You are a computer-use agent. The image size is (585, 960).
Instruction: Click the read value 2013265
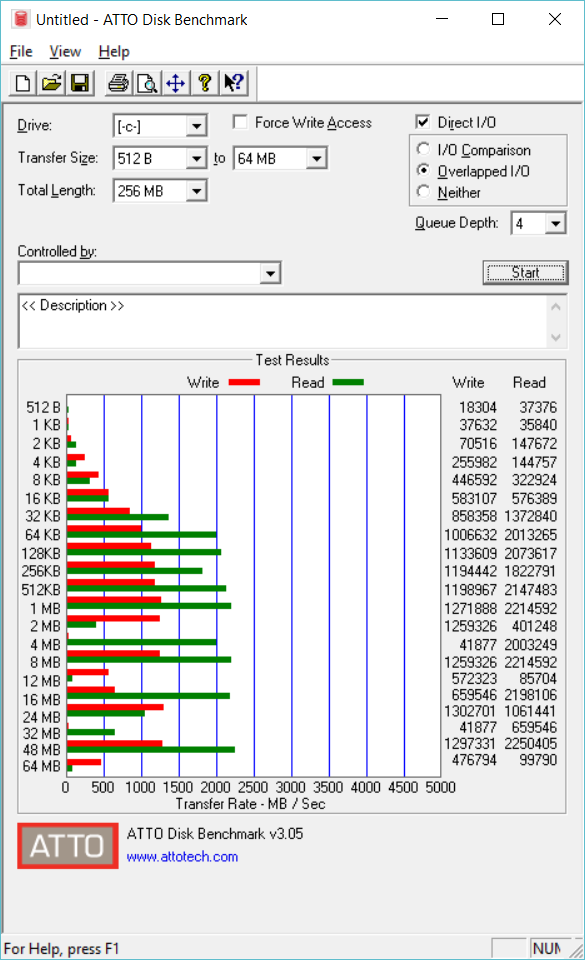531,534
